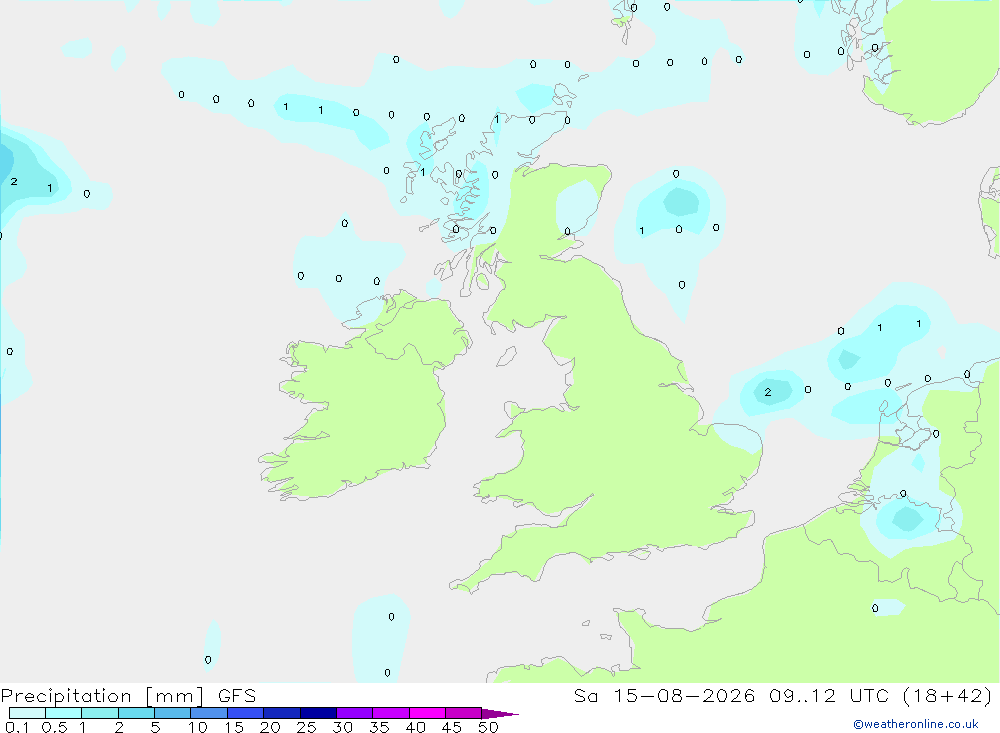
Task: Click the Precipitation [mm] GFS title
Action: click(128, 696)
